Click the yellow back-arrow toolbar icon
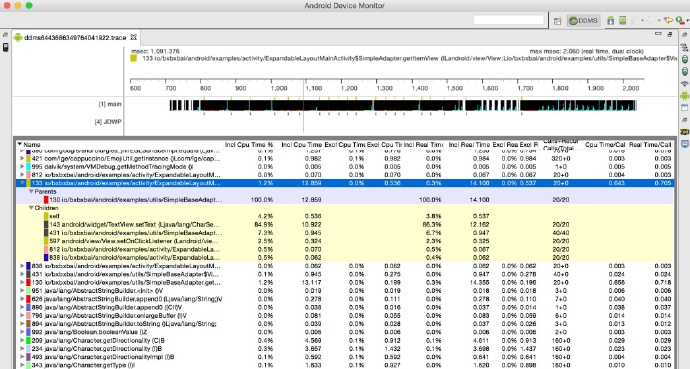The image size is (690, 369). pos(668,21)
